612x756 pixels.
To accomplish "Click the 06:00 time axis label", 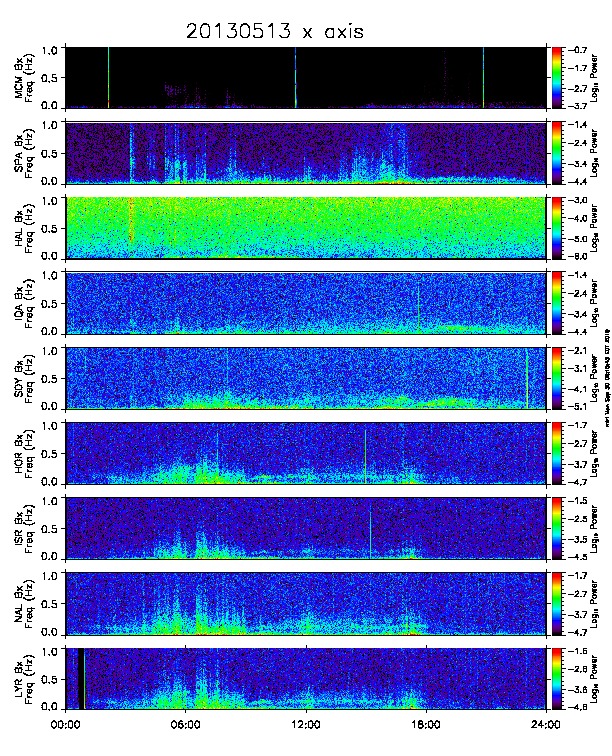I will (x=186, y=725).
